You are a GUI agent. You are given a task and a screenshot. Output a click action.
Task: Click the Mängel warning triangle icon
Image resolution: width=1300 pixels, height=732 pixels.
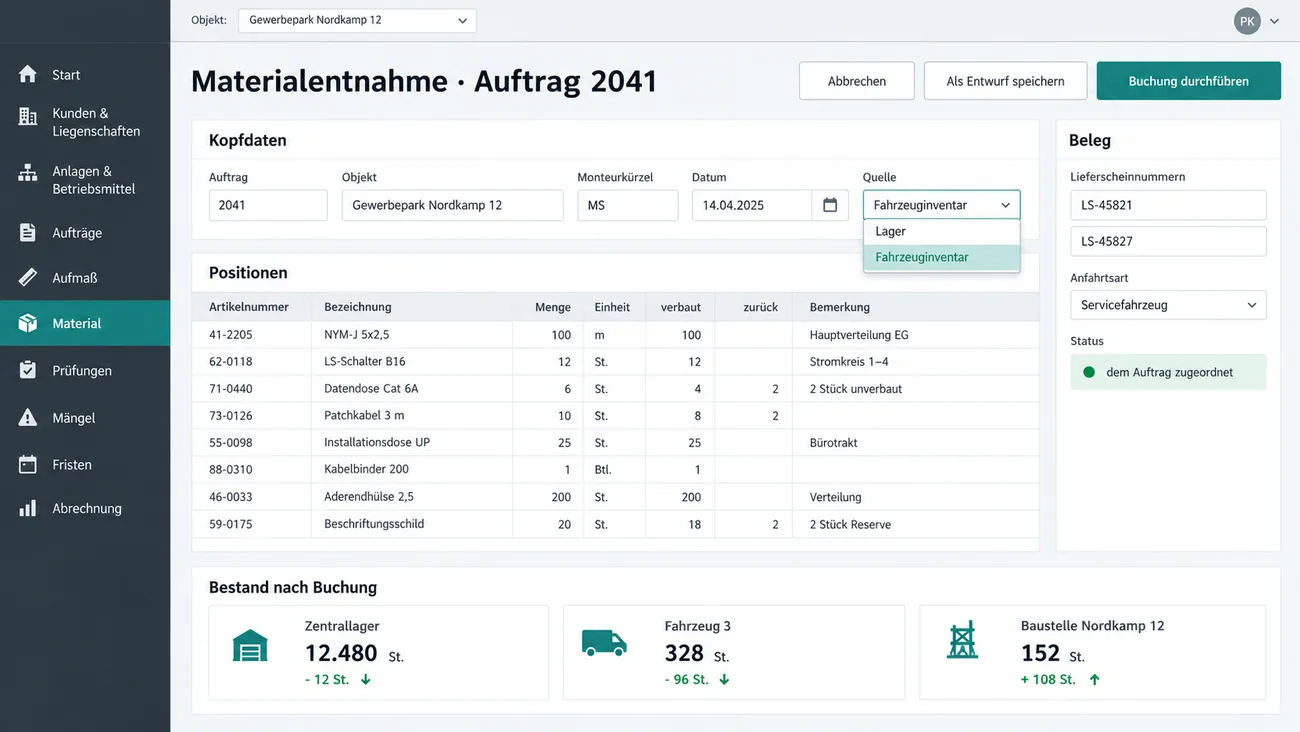click(28, 417)
